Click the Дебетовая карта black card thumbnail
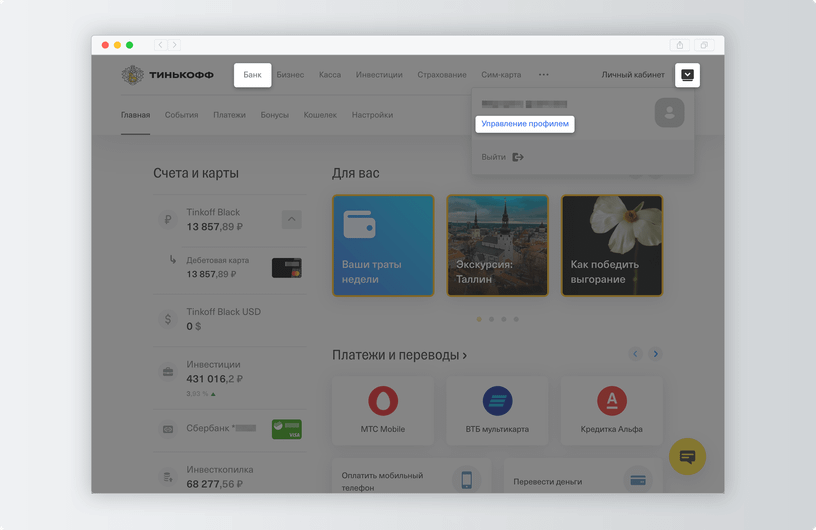 287,268
